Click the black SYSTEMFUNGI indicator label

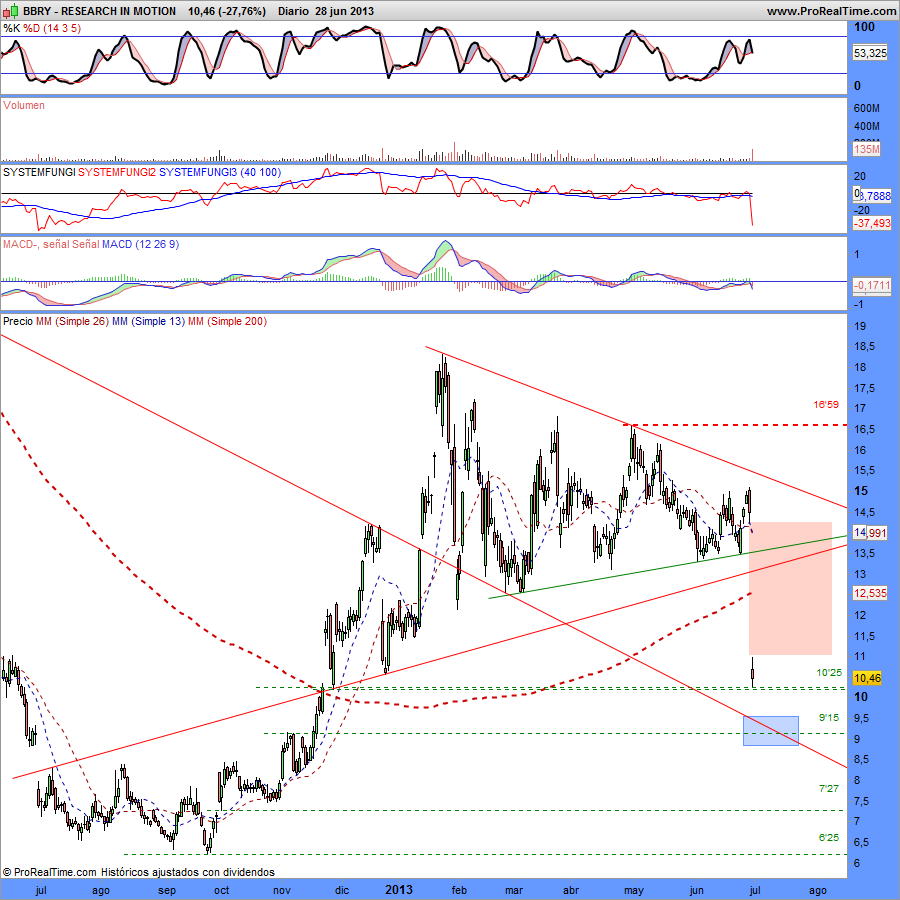click(x=39, y=172)
